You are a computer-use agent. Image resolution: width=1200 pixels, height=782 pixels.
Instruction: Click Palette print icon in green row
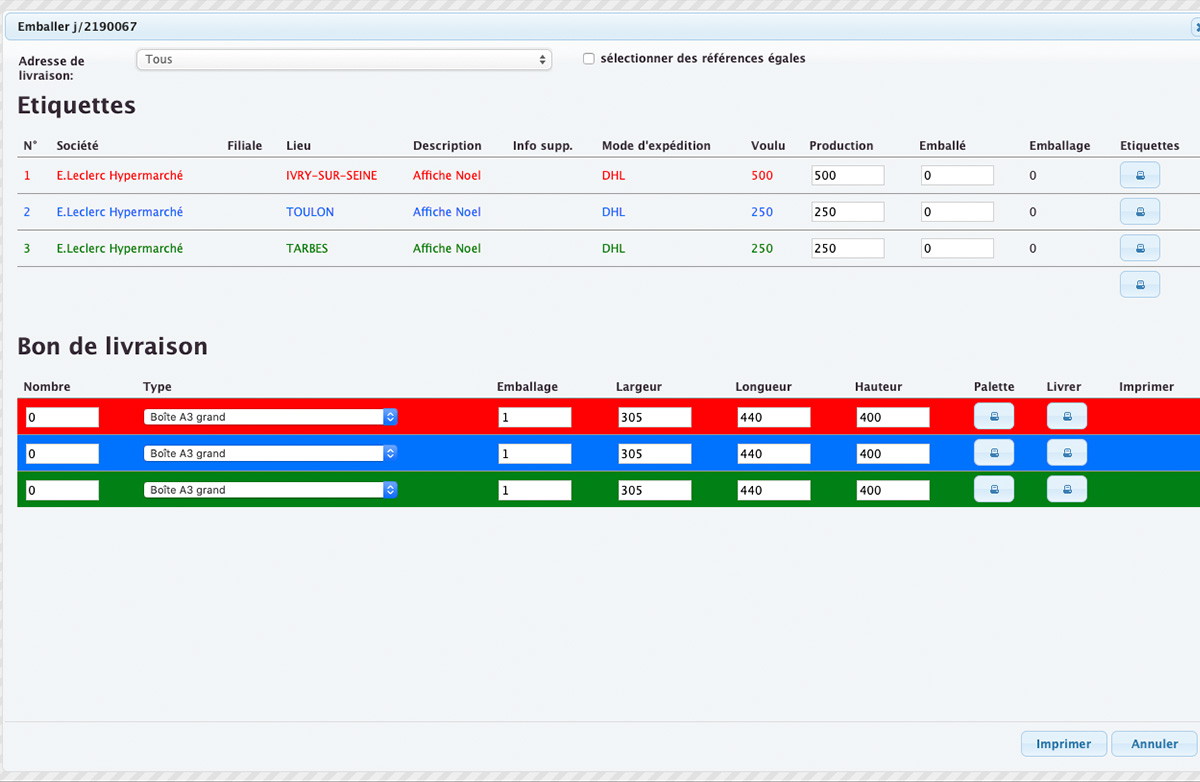pyautogui.click(x=993, y=489)
